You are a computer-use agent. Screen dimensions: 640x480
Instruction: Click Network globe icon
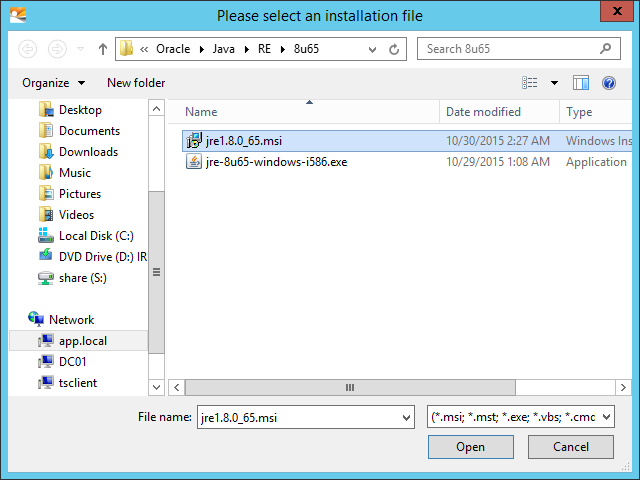click(36, 319)
